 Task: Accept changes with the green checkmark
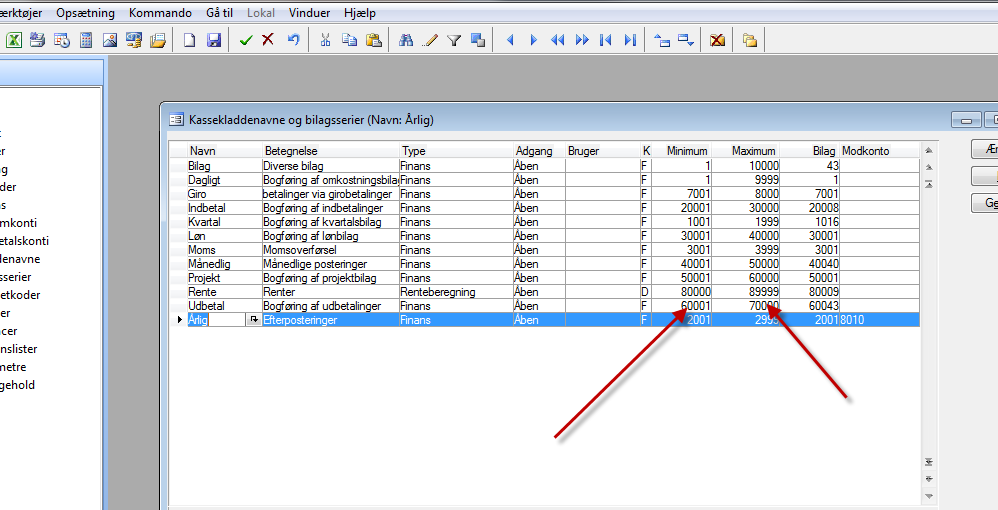pyautogui.click(x=246, y=40)
